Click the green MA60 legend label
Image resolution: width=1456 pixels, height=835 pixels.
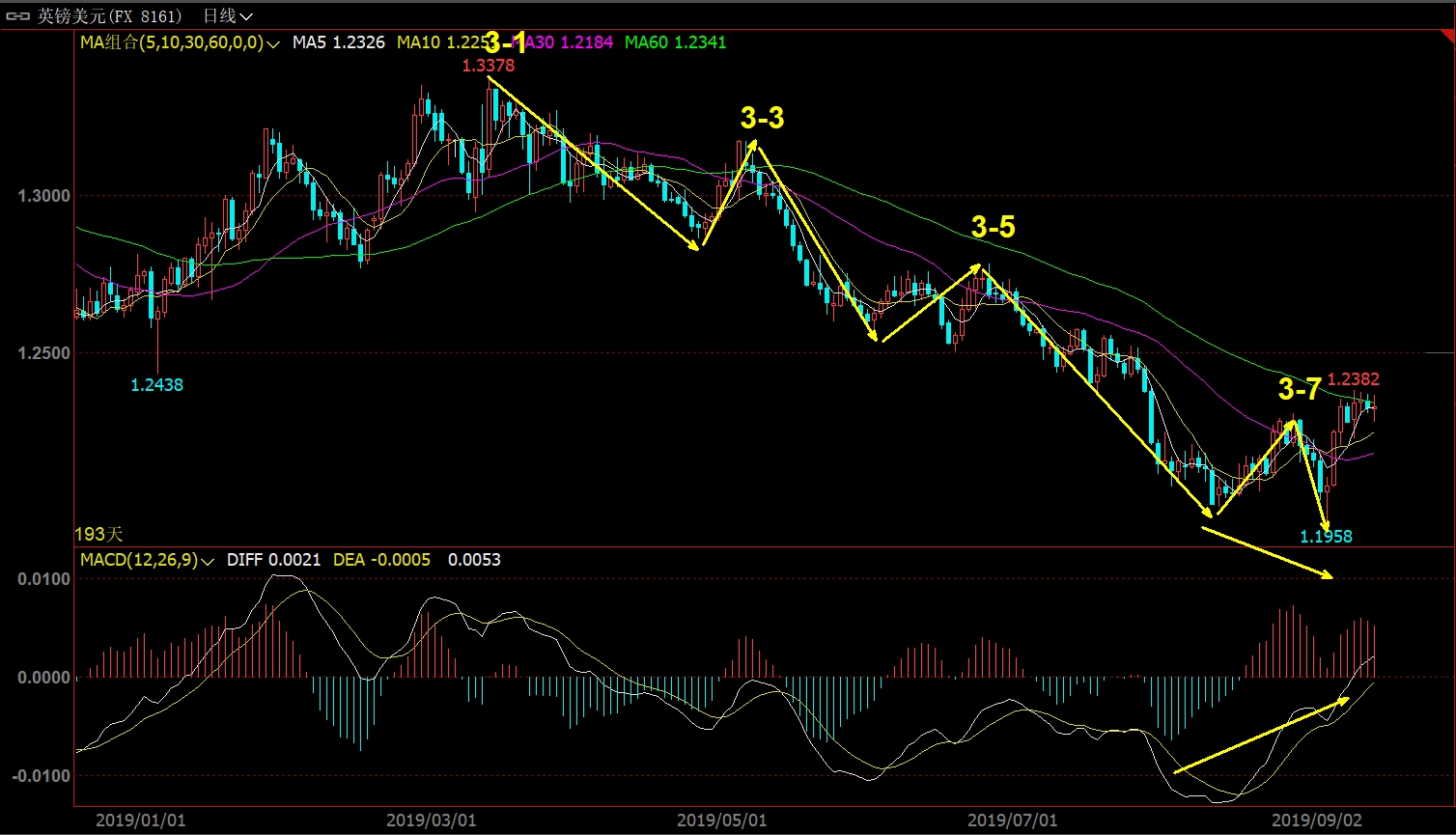[x=675, y=42]
